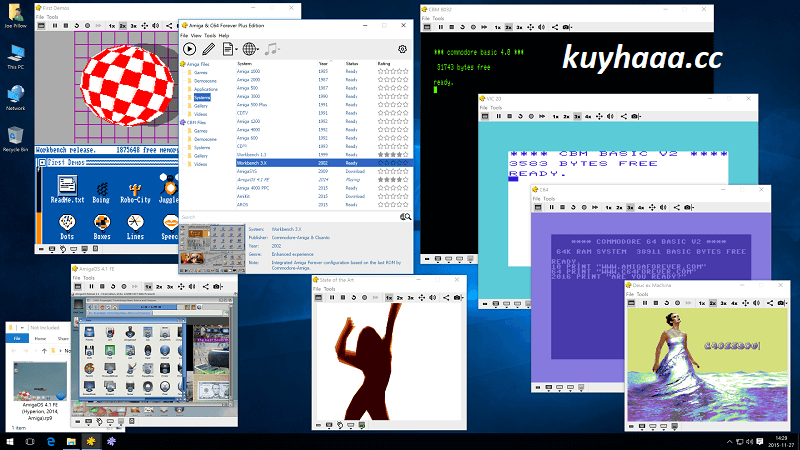Viewport: 800px width, 450px height.
Task: Click the camera screenshot icon in State of the Art
Action: pos(457,297)
